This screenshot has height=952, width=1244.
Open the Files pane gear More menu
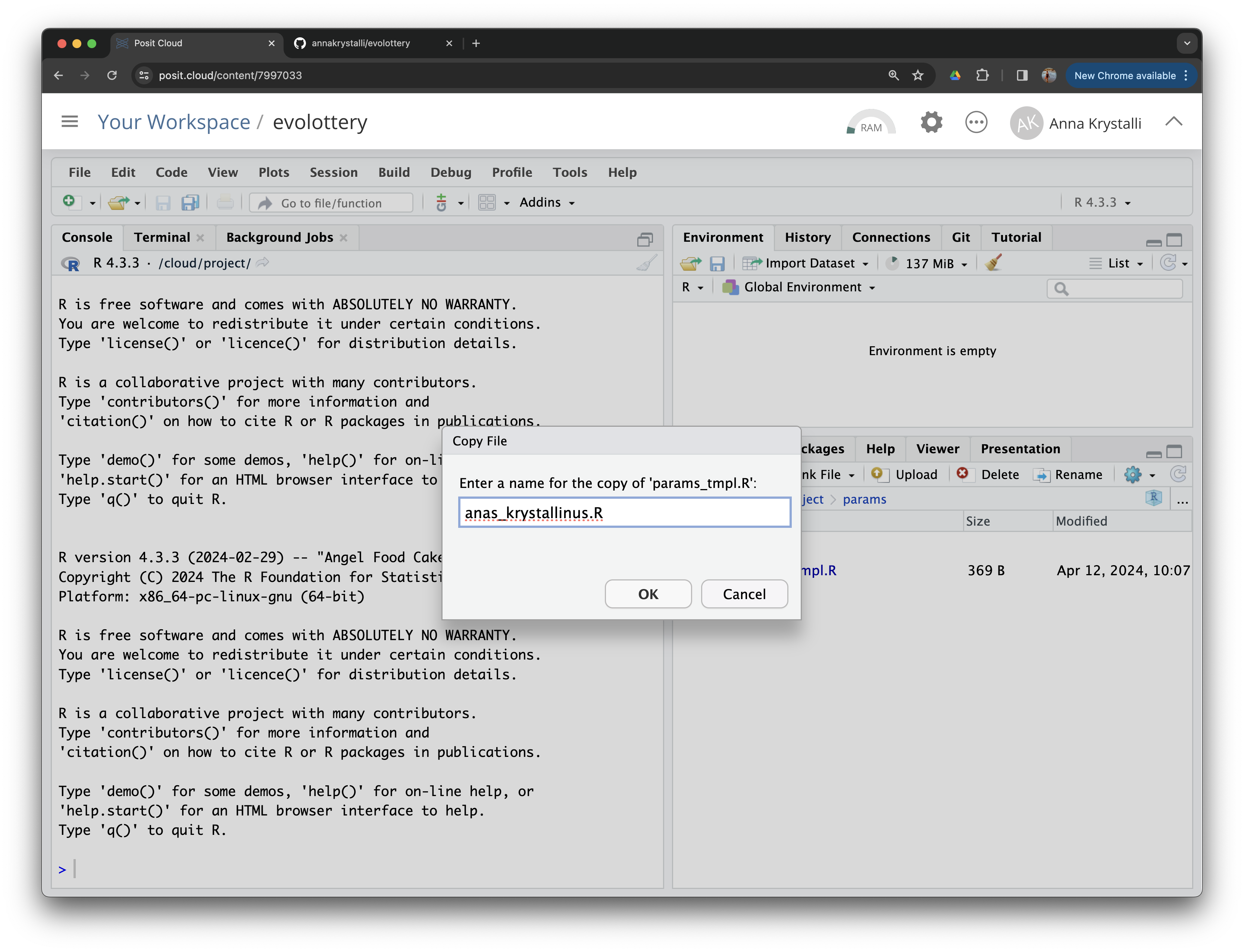click(x=1140, y=474)
